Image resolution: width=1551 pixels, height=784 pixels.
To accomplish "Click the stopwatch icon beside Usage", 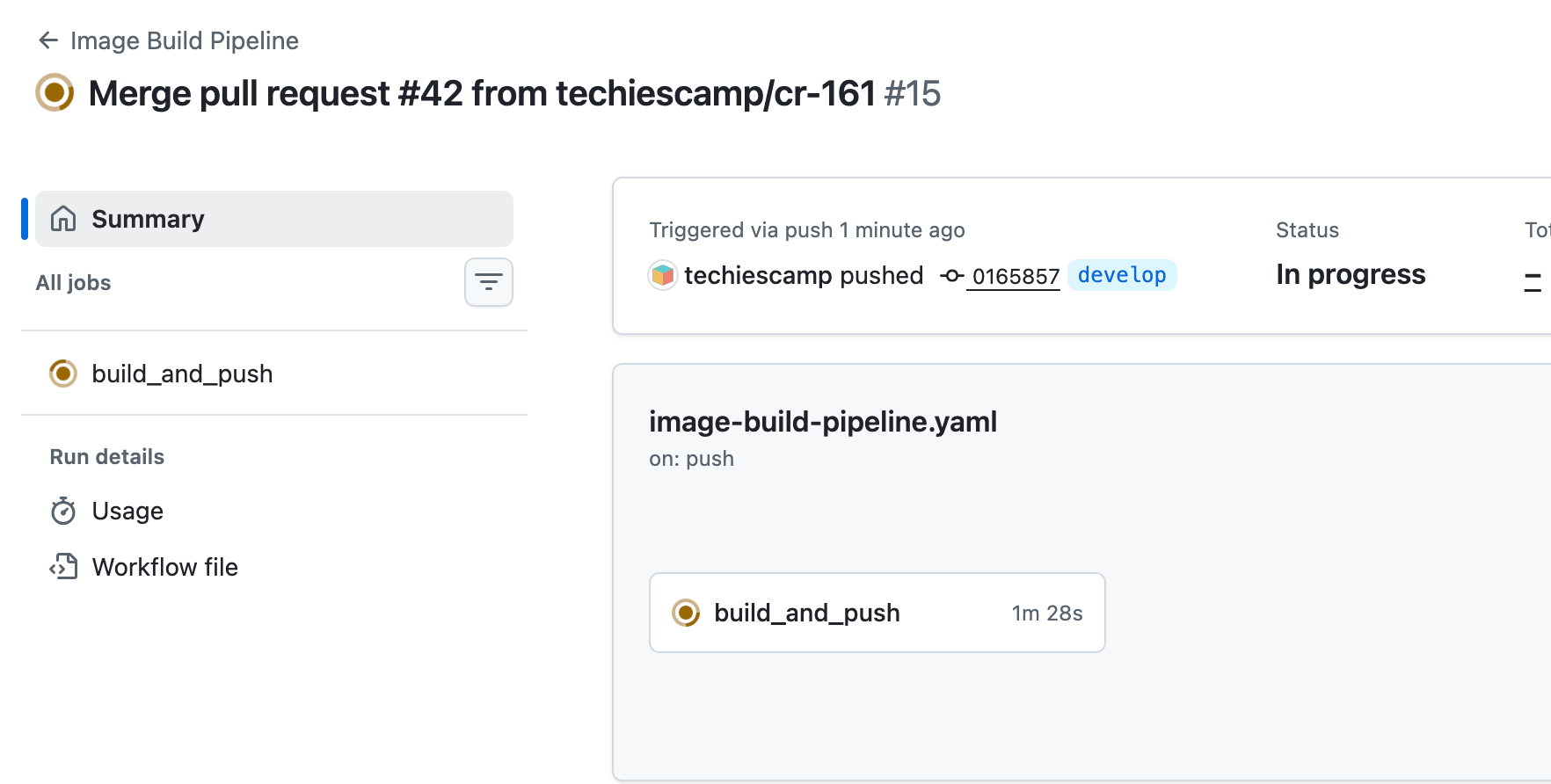I will (x=62, y=511).
